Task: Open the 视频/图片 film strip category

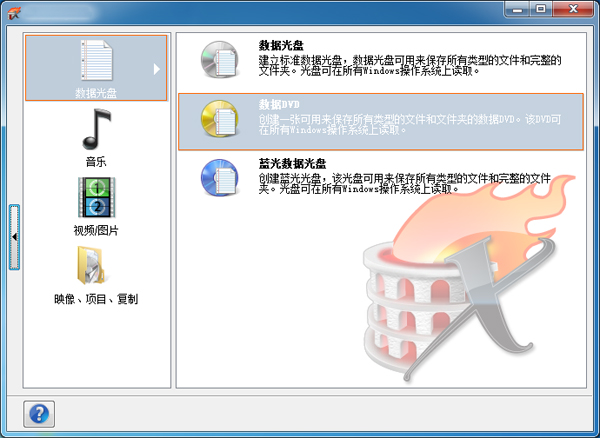Action: point(96,197)
